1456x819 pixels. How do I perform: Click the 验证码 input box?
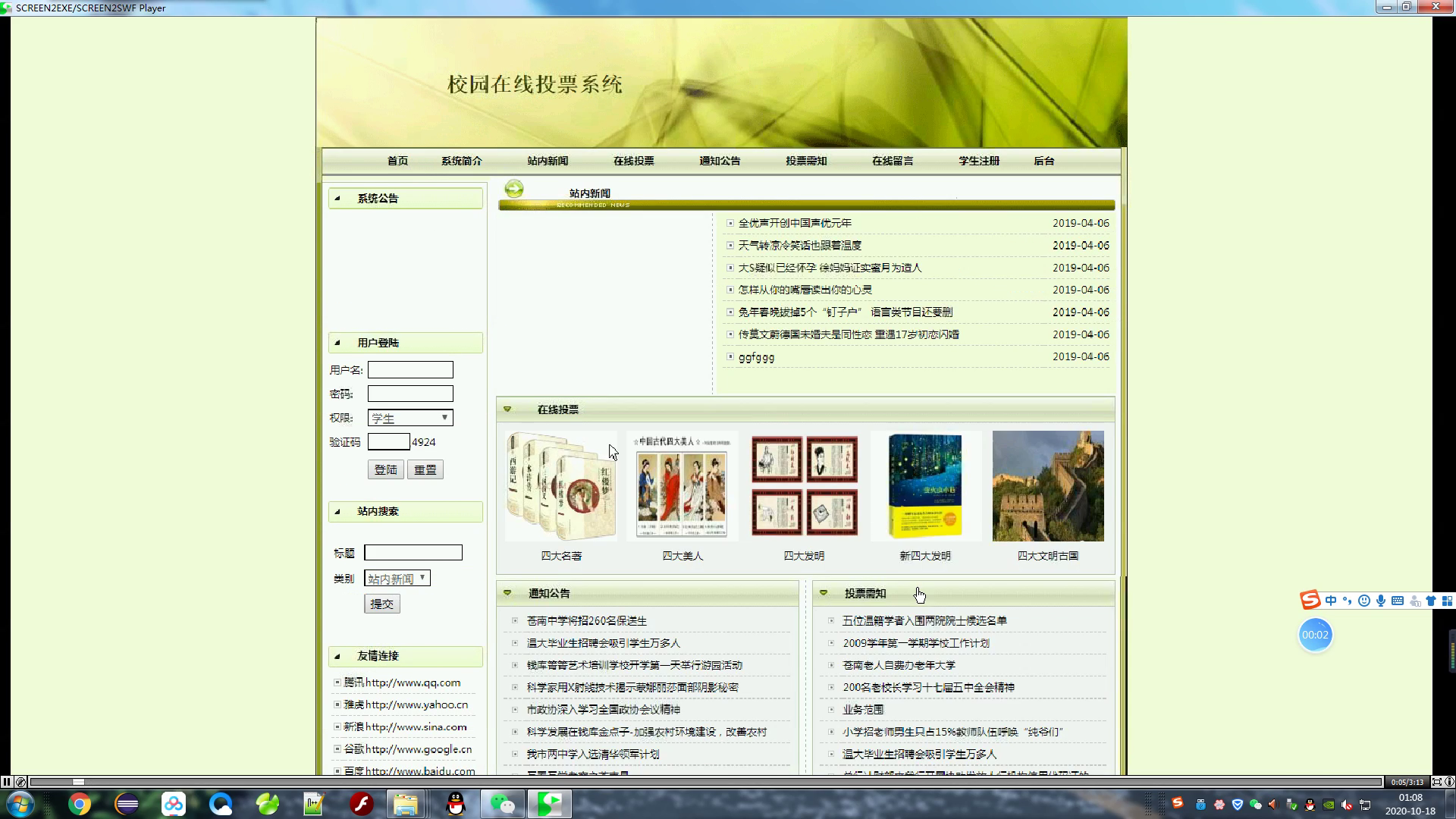388,442
